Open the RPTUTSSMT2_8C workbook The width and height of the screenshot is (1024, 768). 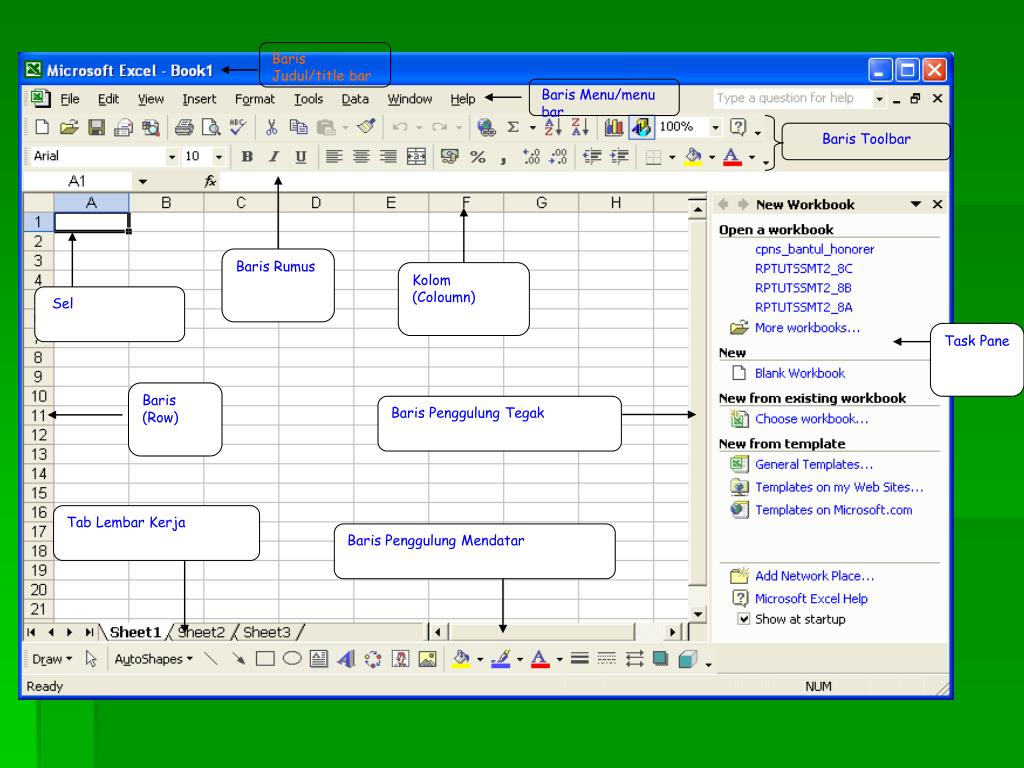pyautogui.click(x=803, y=268)
